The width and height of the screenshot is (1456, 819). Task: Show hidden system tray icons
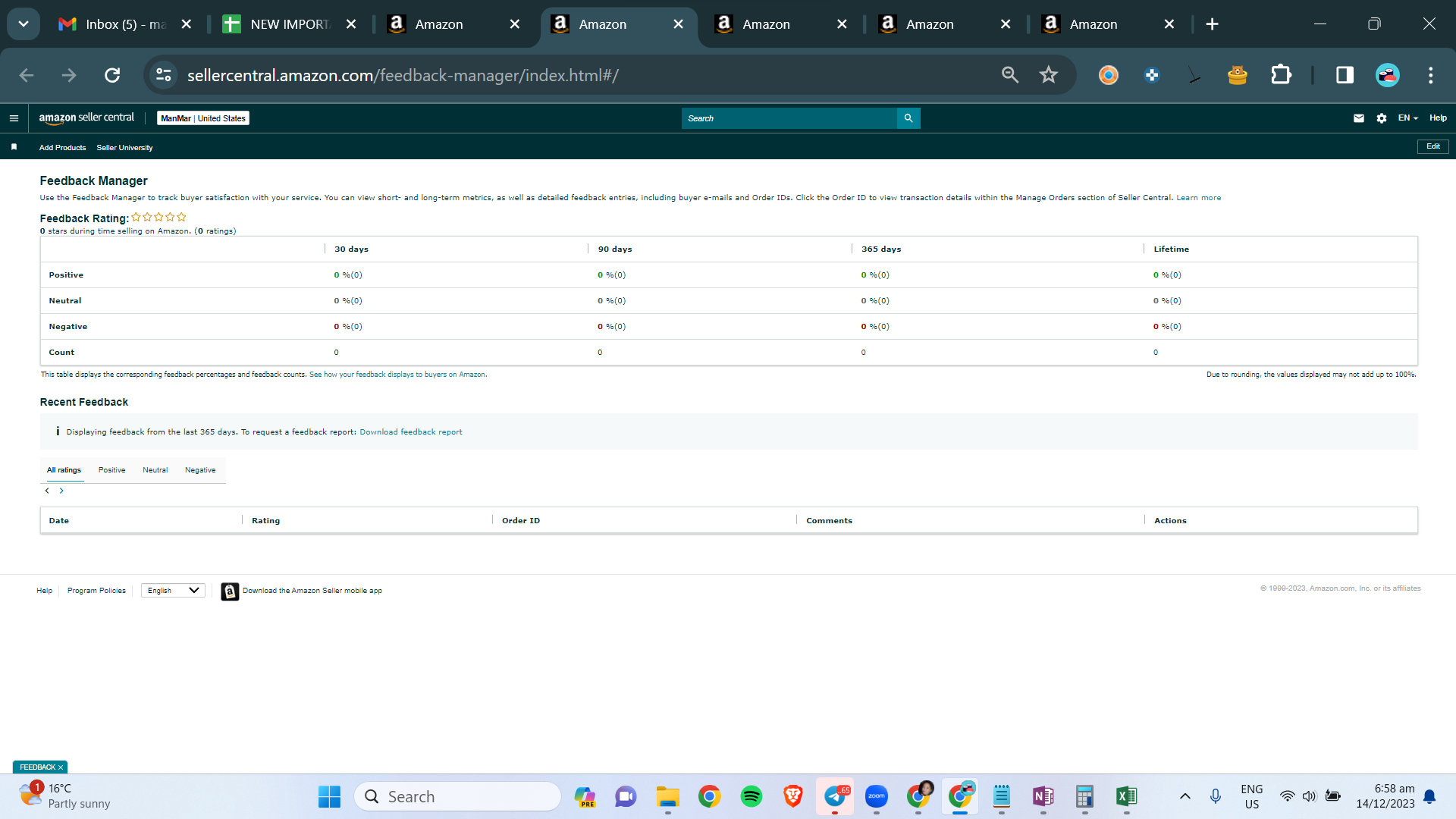[x=1185, y=796]
